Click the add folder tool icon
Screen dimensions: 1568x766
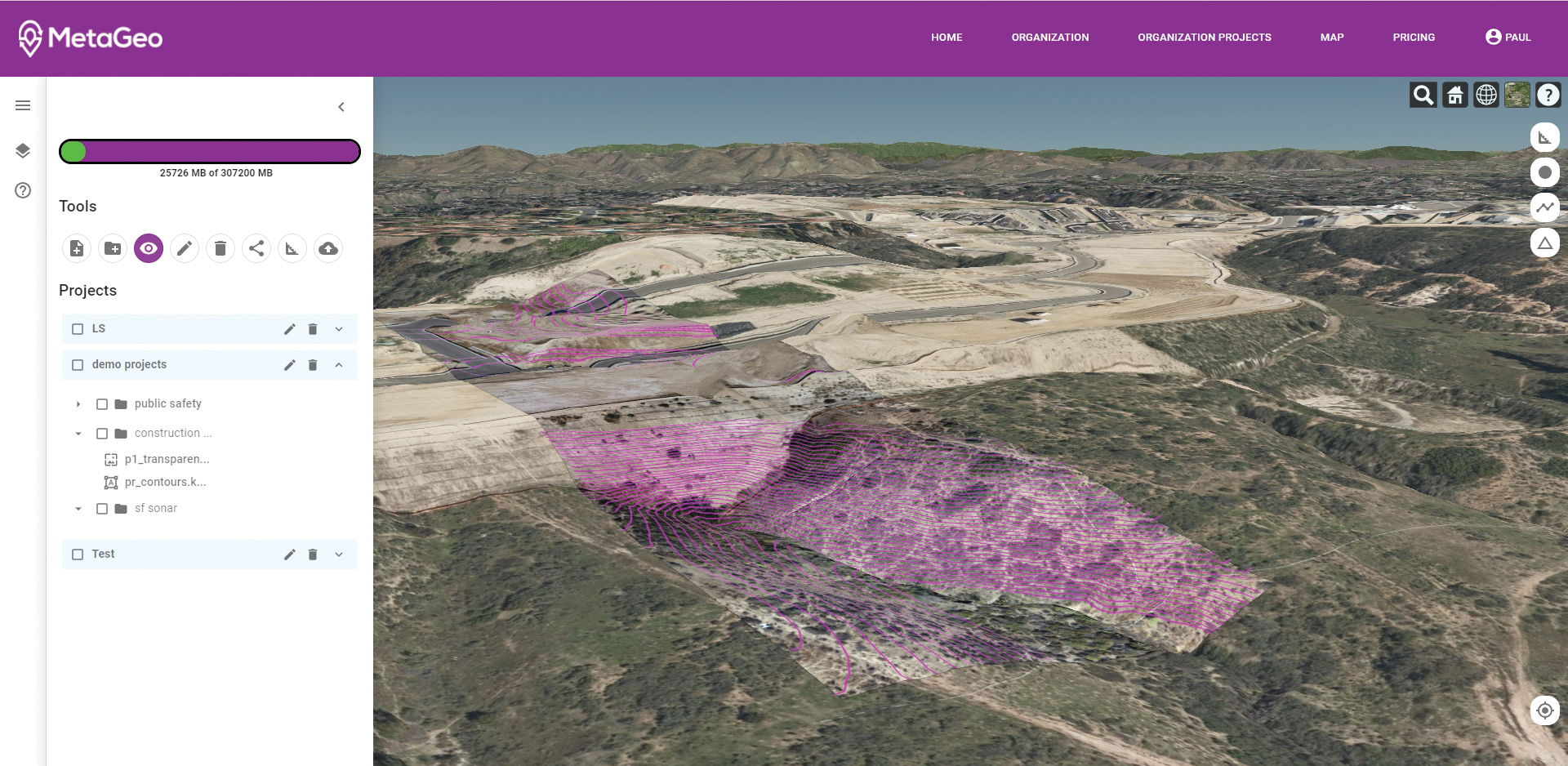pyautogui.click(x=113, y=248)
